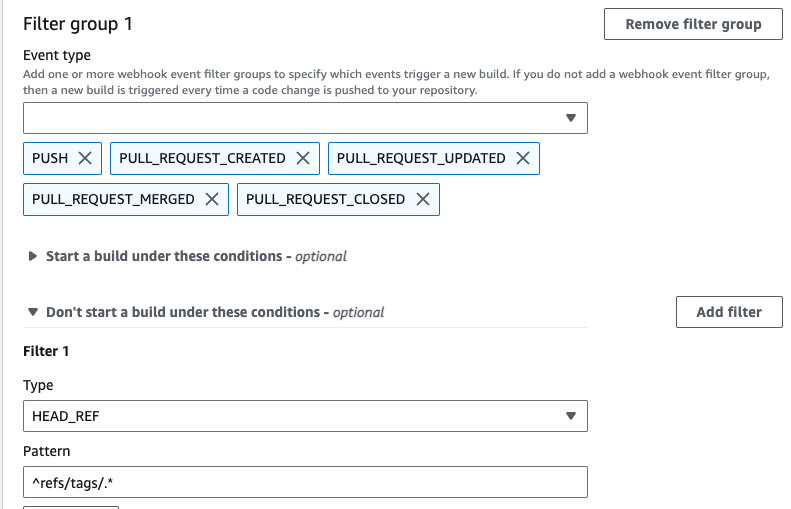Dismiss the PULL_REQUEST_CLOSED event chip
This screenshot has height=509, width=791.
(423, 199)
